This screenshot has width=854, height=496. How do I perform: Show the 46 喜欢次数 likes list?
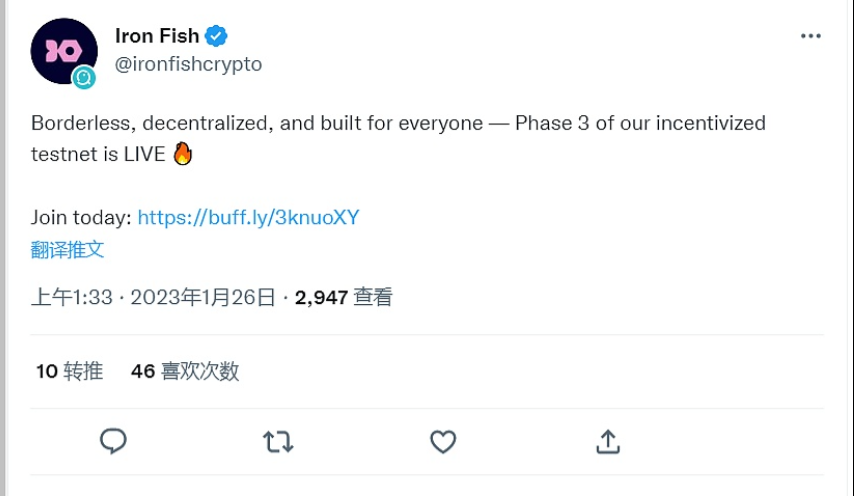[x=185, y=371]
